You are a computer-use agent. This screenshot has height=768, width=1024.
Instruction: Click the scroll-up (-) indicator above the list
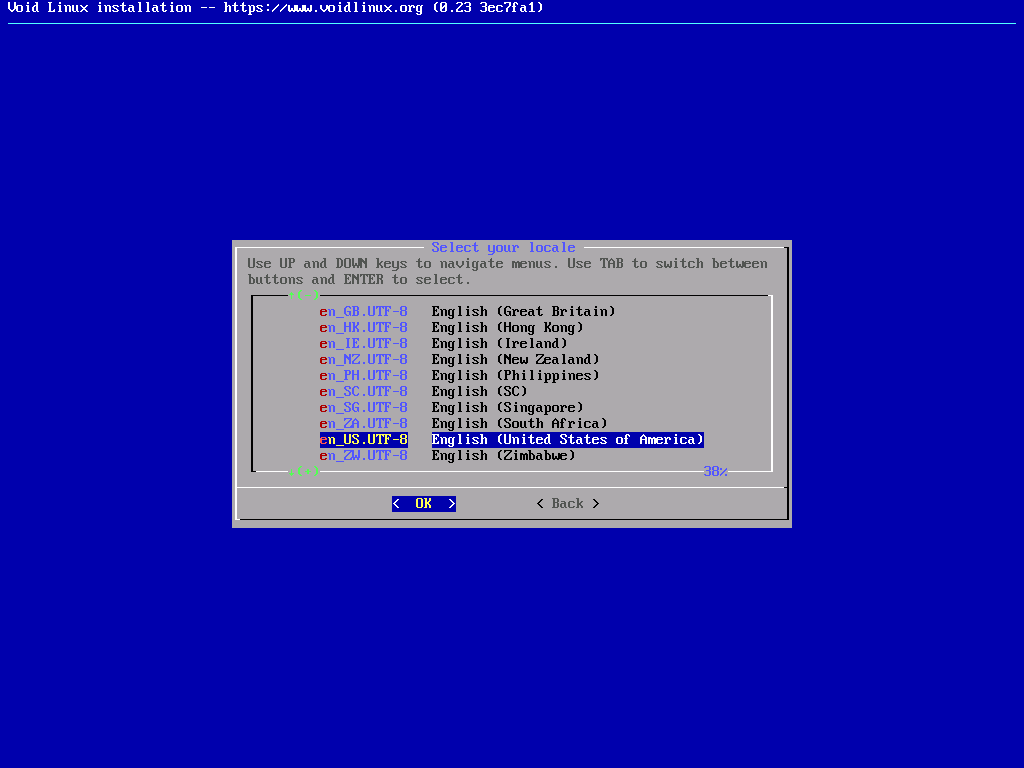coord(304,295)
